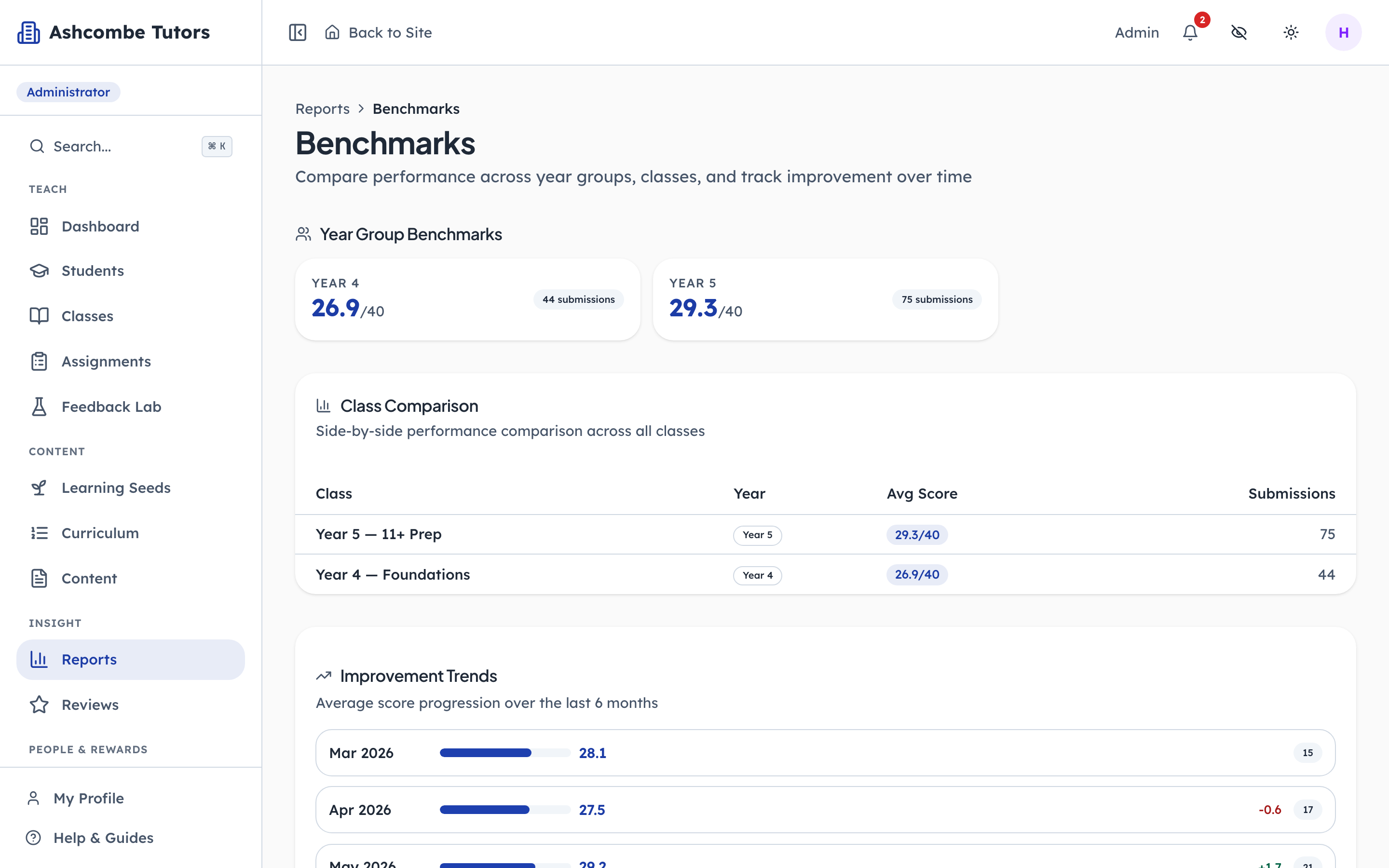Click the Learning Seeds sprout icon

(39, 488)
